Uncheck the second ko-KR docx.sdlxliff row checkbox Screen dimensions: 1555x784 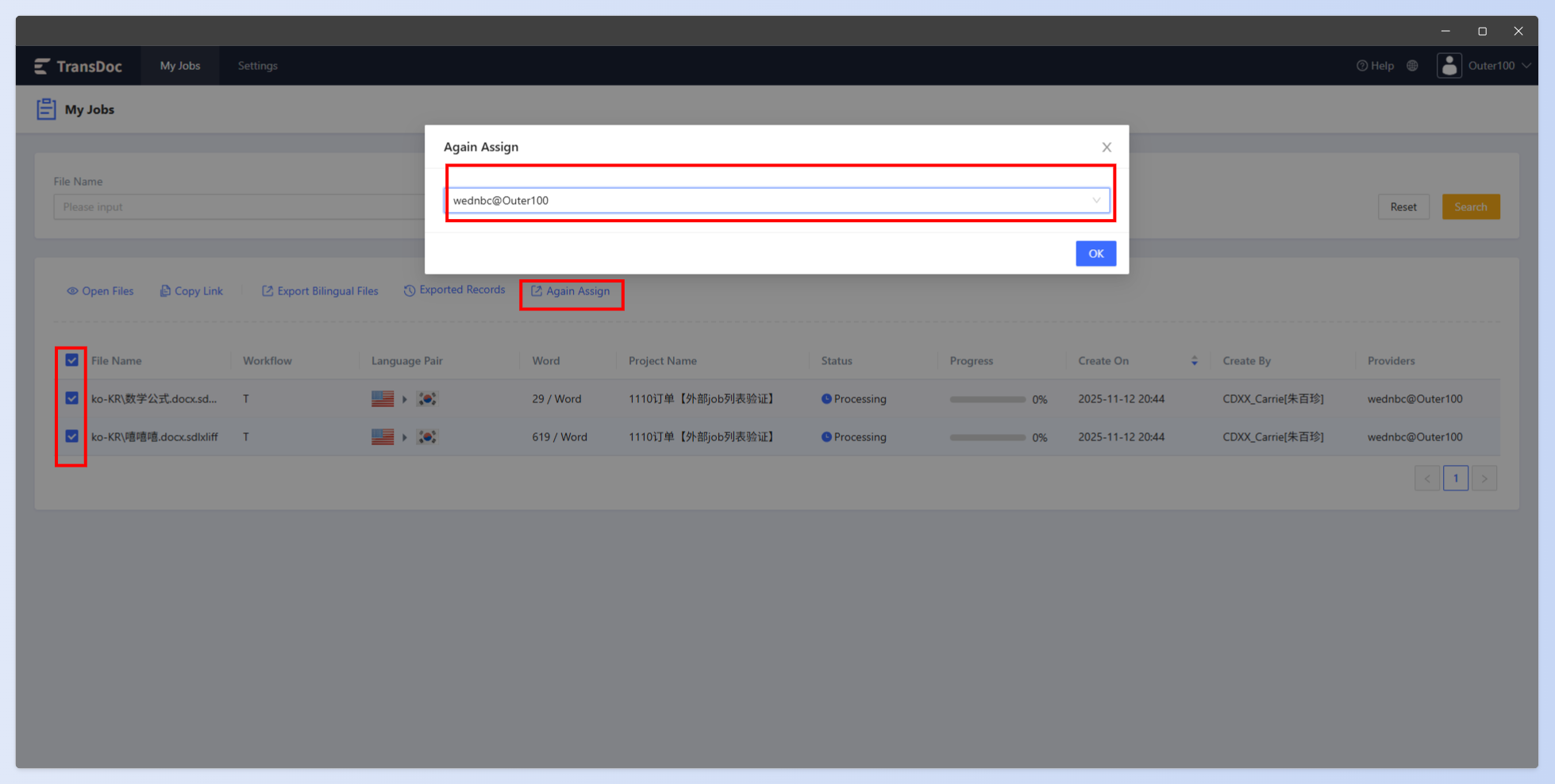coord(71,436)
